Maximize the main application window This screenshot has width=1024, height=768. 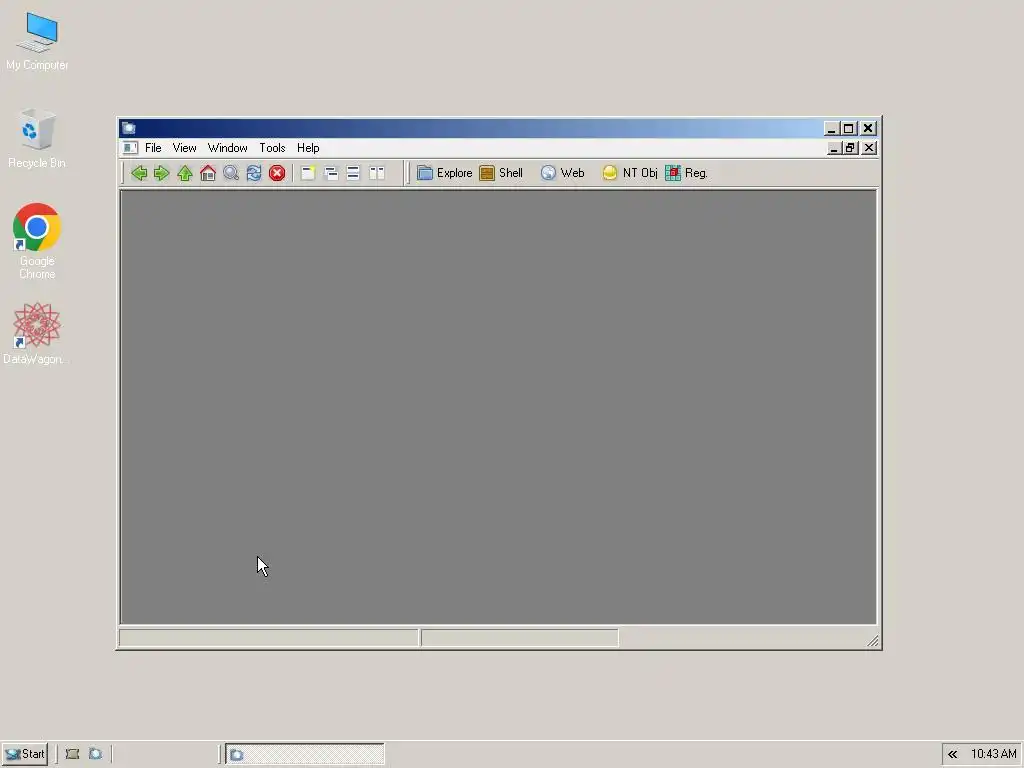coord(848,128)
